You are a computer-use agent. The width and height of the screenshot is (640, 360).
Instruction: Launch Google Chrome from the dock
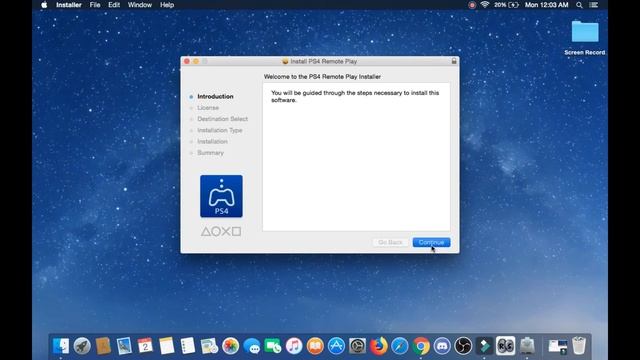click(421, 346)
